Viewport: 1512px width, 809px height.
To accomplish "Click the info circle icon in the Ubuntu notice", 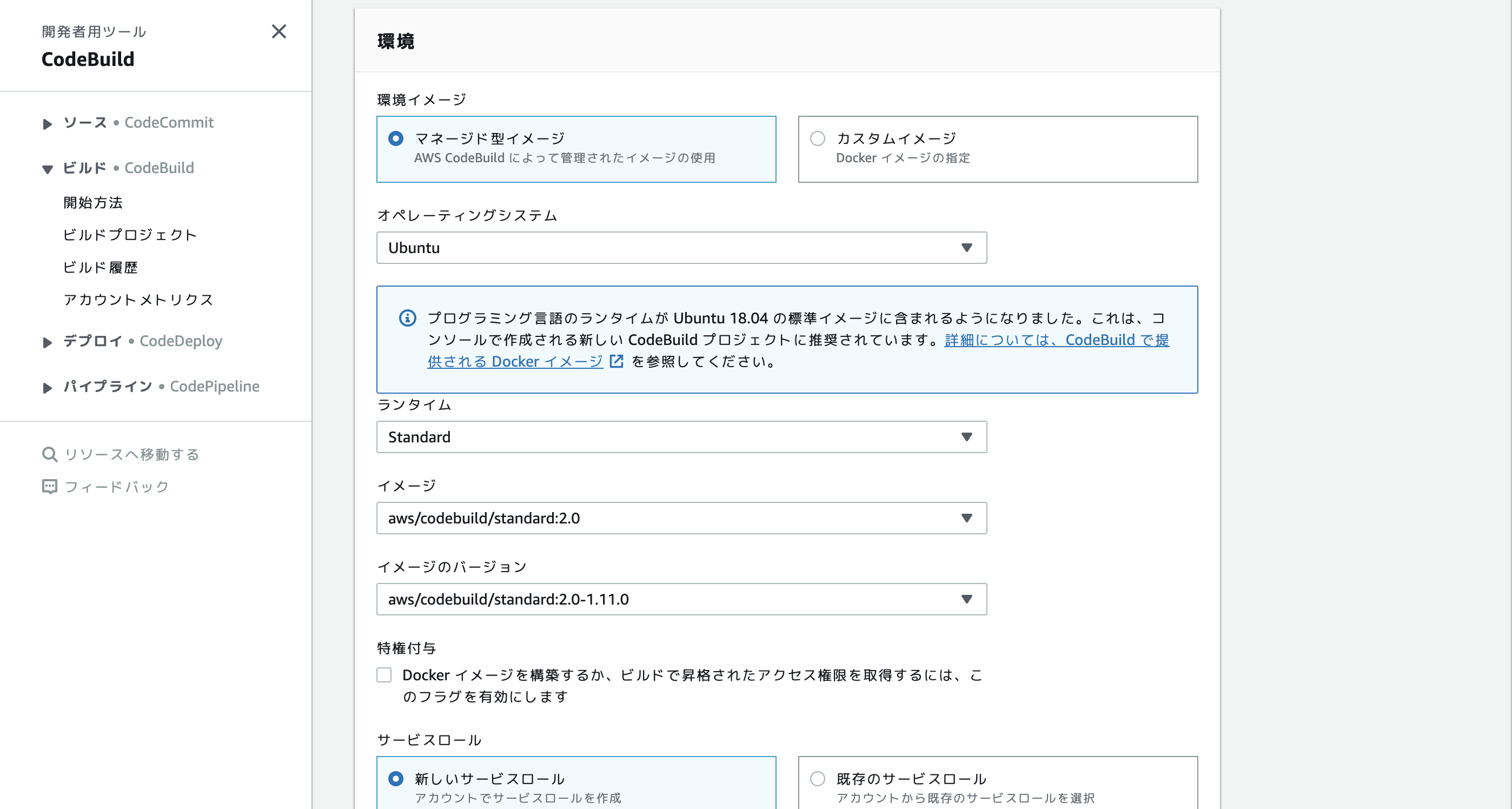I will [x=407, y=318].
